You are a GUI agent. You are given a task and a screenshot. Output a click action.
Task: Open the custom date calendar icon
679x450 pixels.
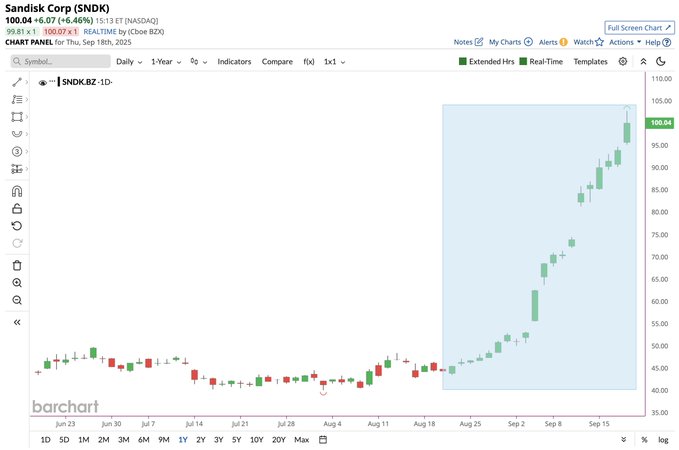click(323, 440)
